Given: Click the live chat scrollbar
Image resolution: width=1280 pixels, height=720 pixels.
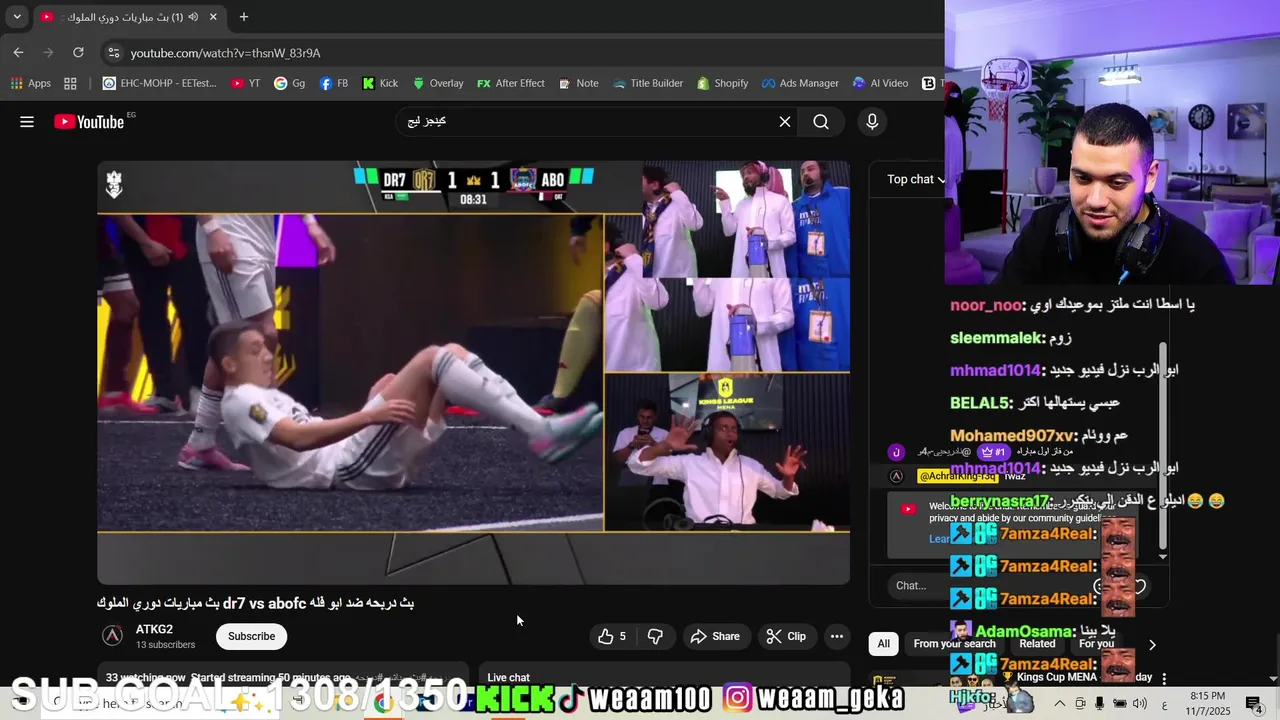Looking at the screenshot, I should [x=1163, y=445].
